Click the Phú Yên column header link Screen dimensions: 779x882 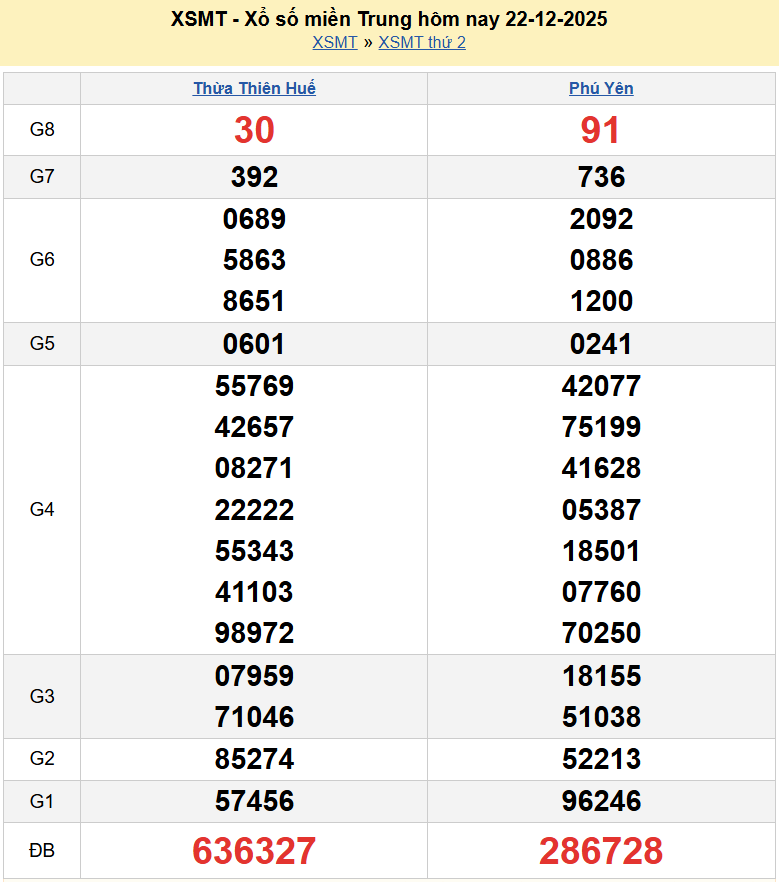tap(601, 88)
